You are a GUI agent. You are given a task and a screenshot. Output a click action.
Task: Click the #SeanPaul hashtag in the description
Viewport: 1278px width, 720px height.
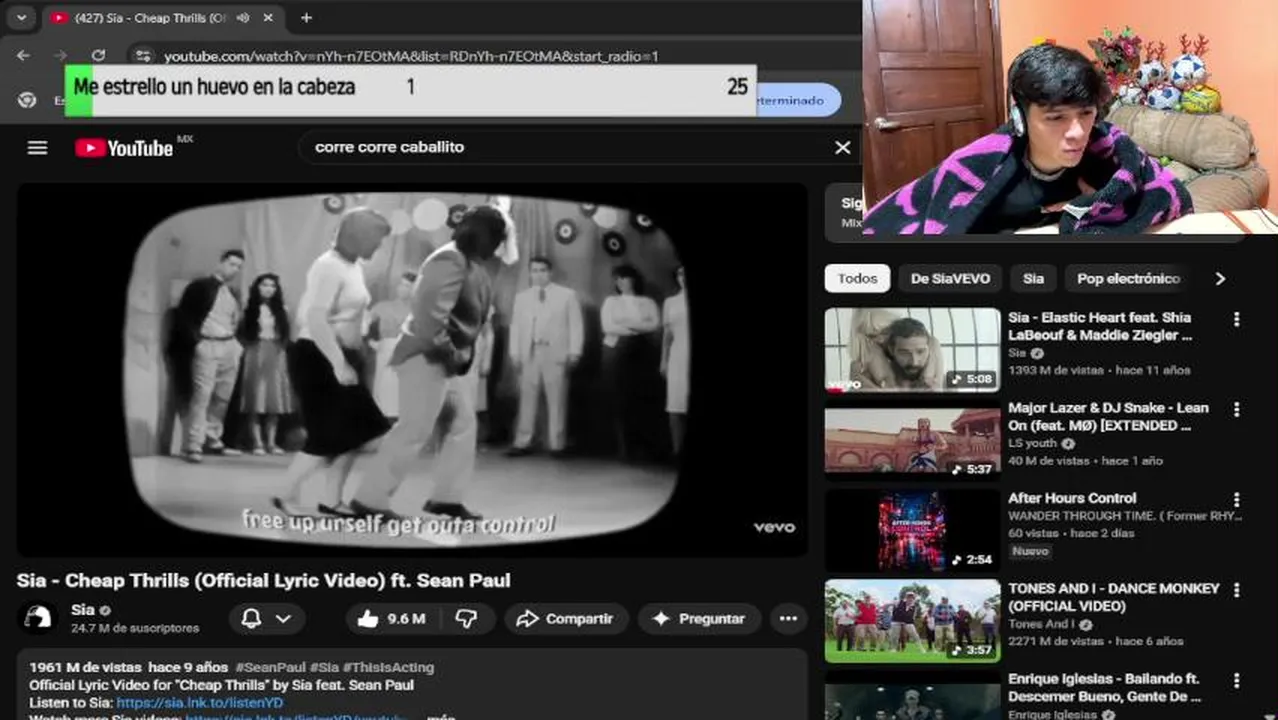[x=270, y=667]
